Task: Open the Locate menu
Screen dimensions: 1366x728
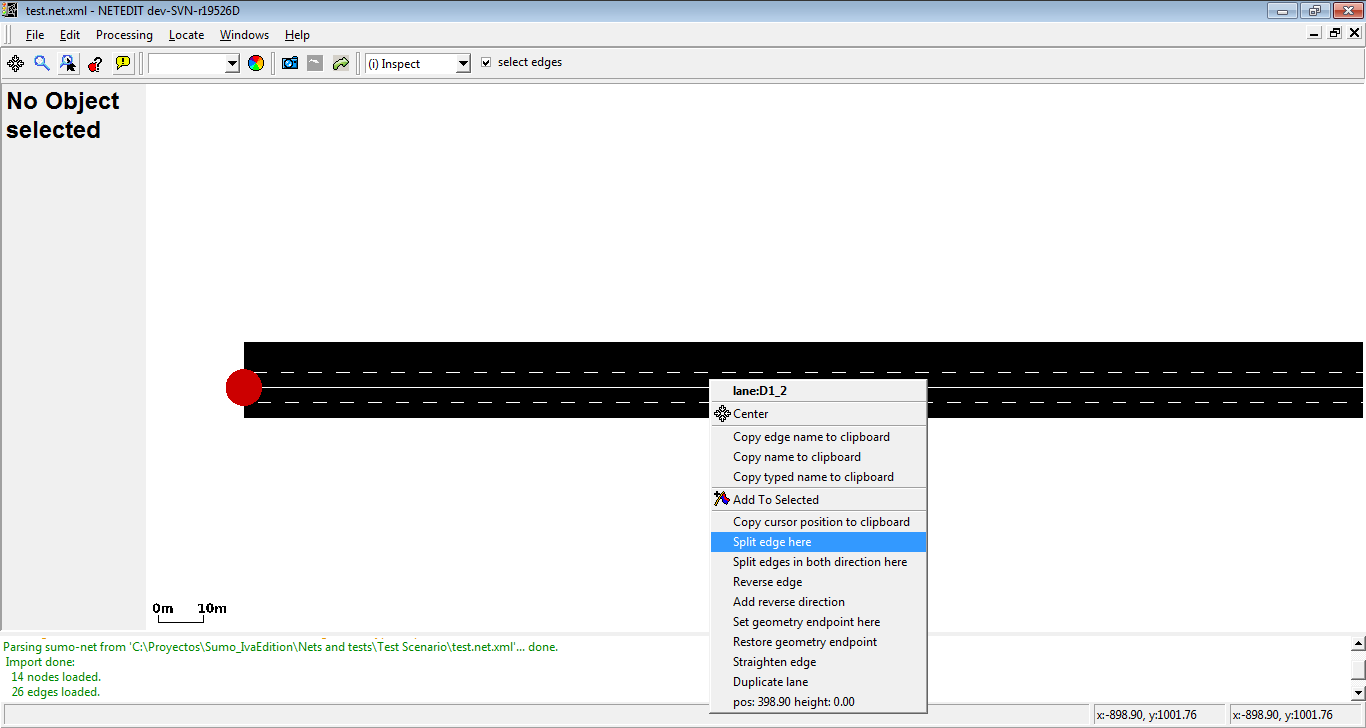Action: (186, 35)
